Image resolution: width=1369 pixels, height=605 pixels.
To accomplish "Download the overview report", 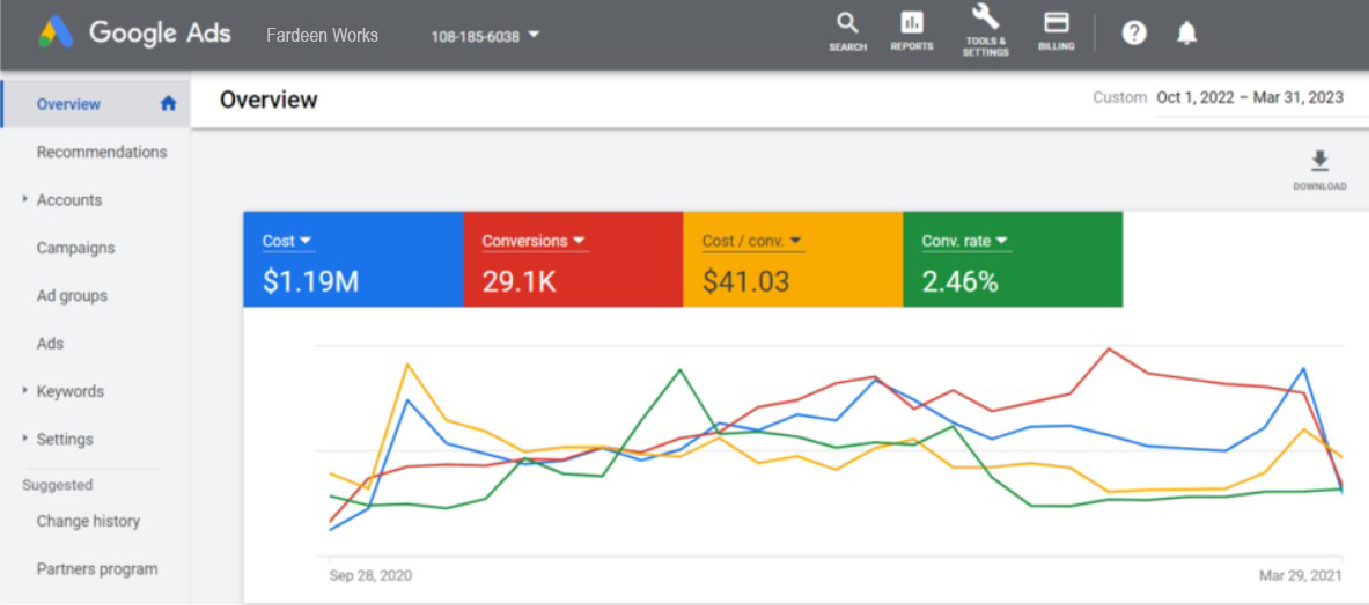I will pos(1319,168).
